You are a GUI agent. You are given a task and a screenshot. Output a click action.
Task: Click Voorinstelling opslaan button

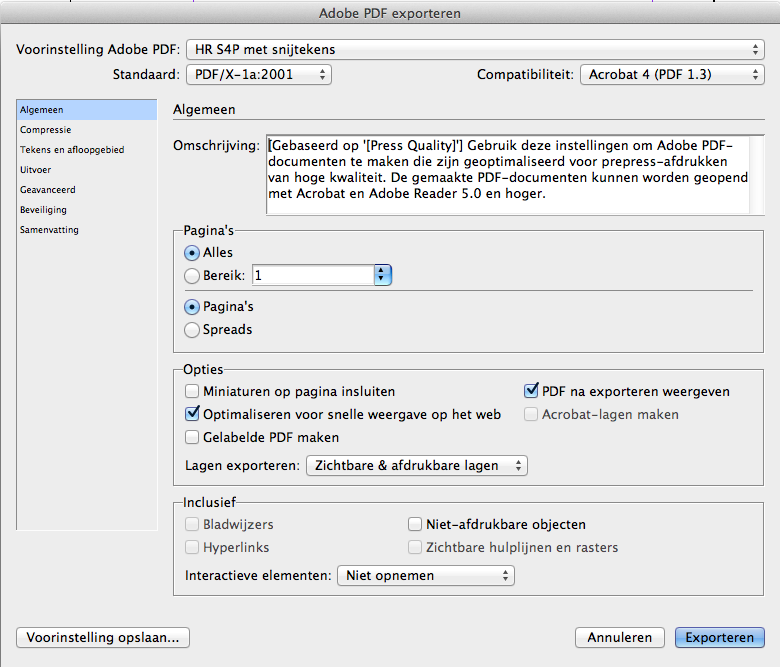coord(103,638)
